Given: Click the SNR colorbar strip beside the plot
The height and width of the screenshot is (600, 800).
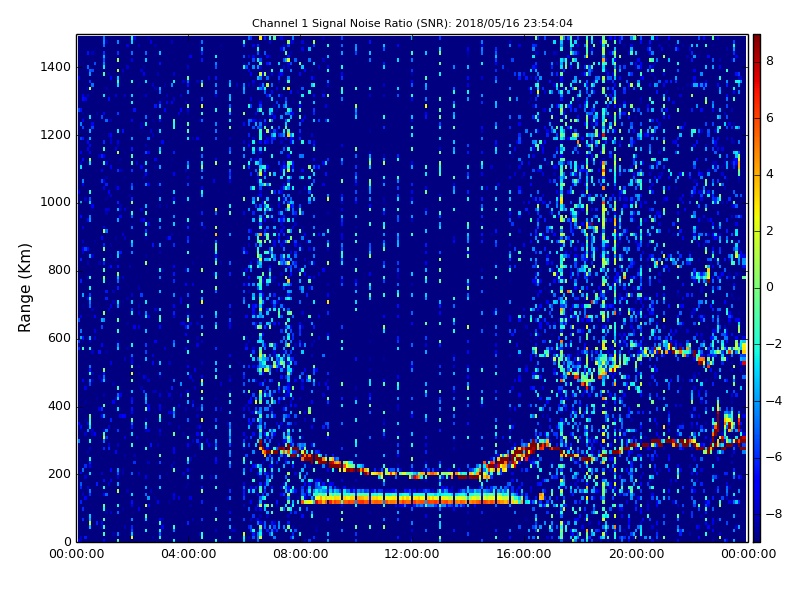Looking at the screenshot, I should click(757, 288).
